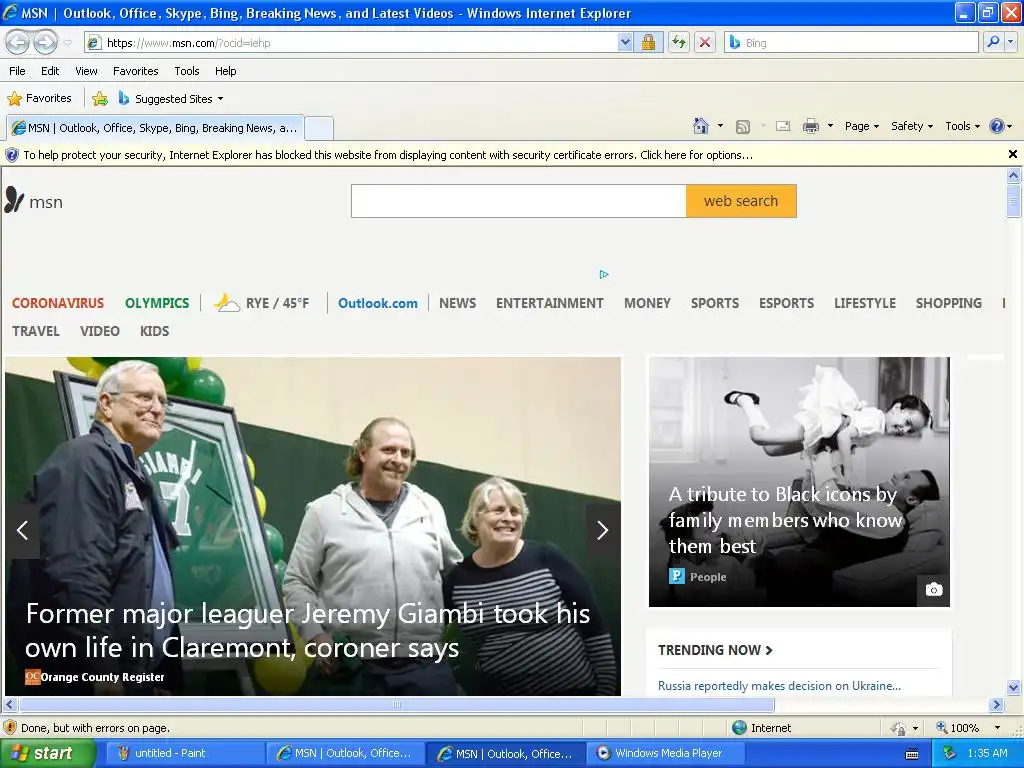The height and width of the screenshot is (768, 1024).
Task: Expand the address bar URL dropdown
Action: 625,42
